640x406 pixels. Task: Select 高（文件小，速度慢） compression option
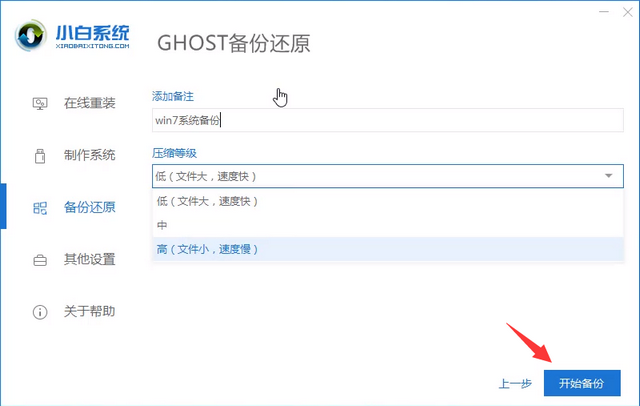tap(206, 249)
